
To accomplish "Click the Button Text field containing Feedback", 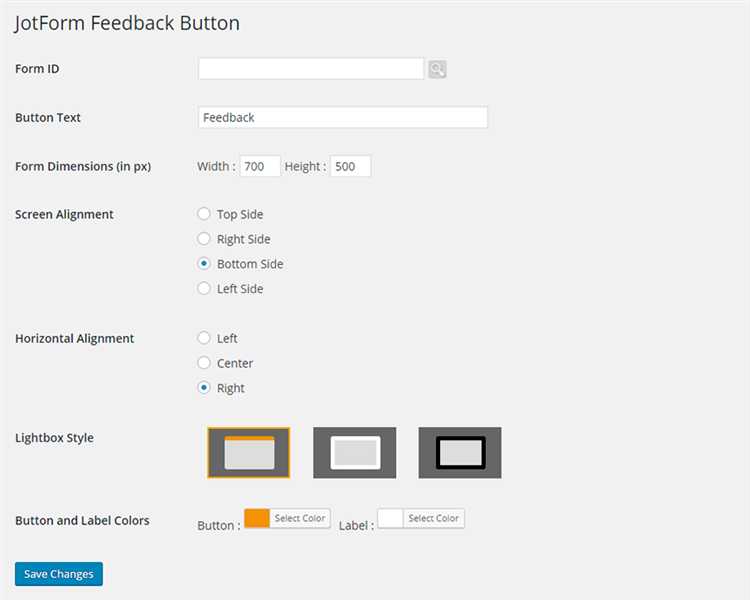I will click(343, 117).
